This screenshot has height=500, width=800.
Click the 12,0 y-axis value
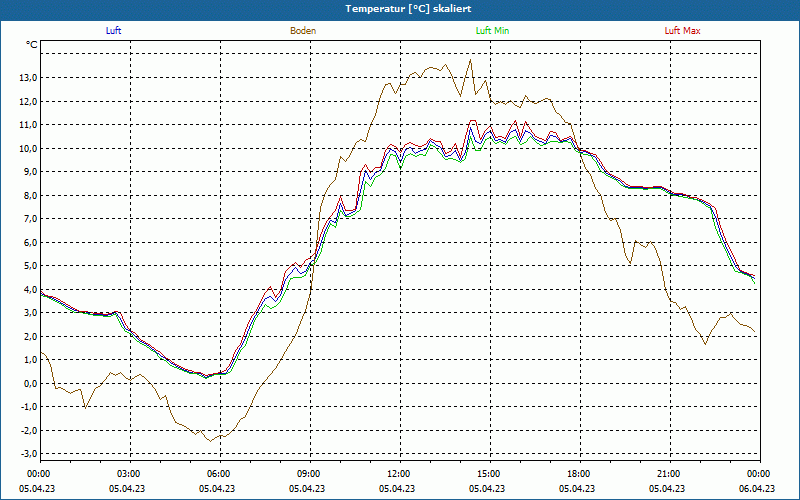pyautogui.click(x=29, y=101)
